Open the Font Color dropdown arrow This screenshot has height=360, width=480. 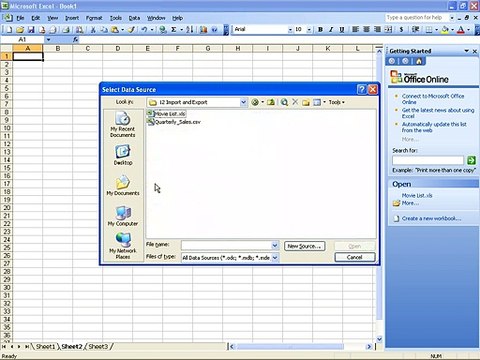468,30
